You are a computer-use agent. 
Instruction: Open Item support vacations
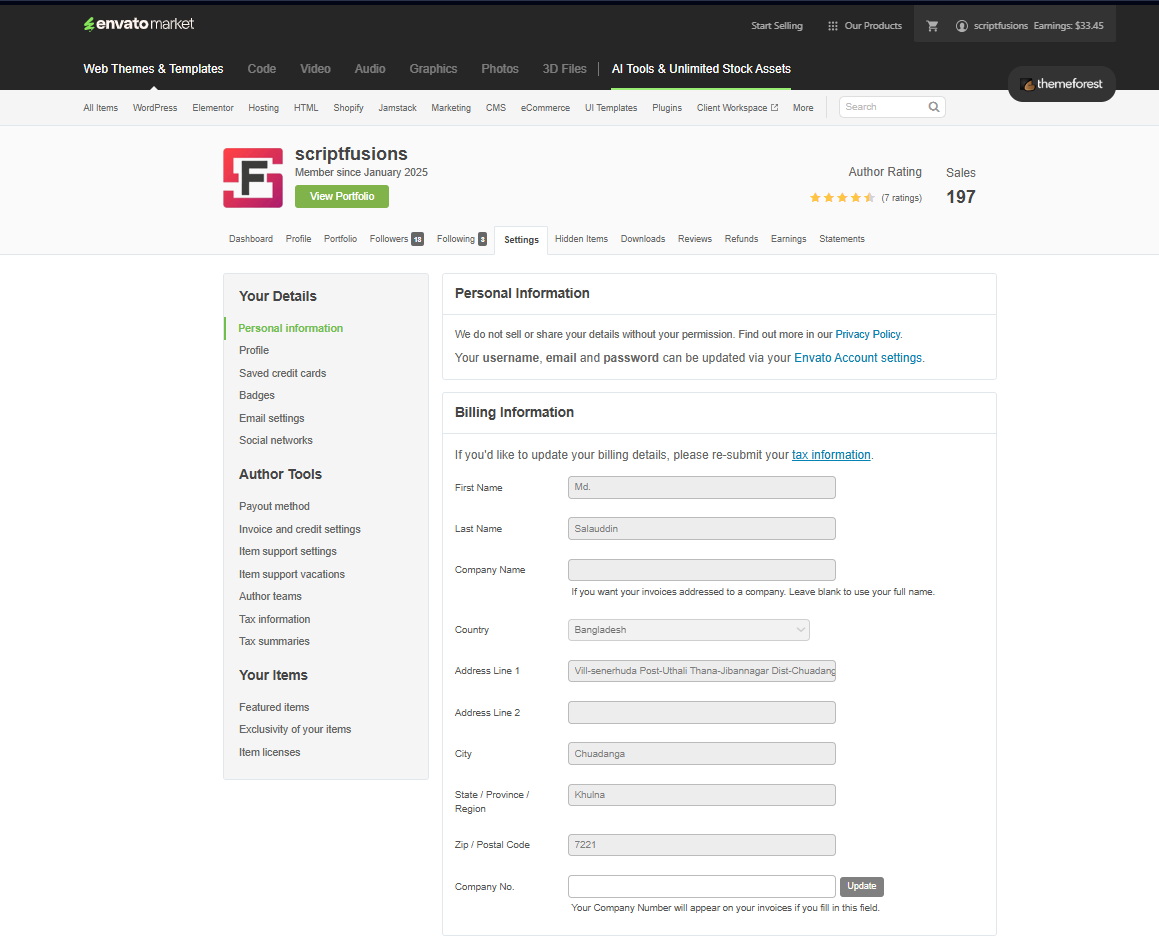pos(291,574)
